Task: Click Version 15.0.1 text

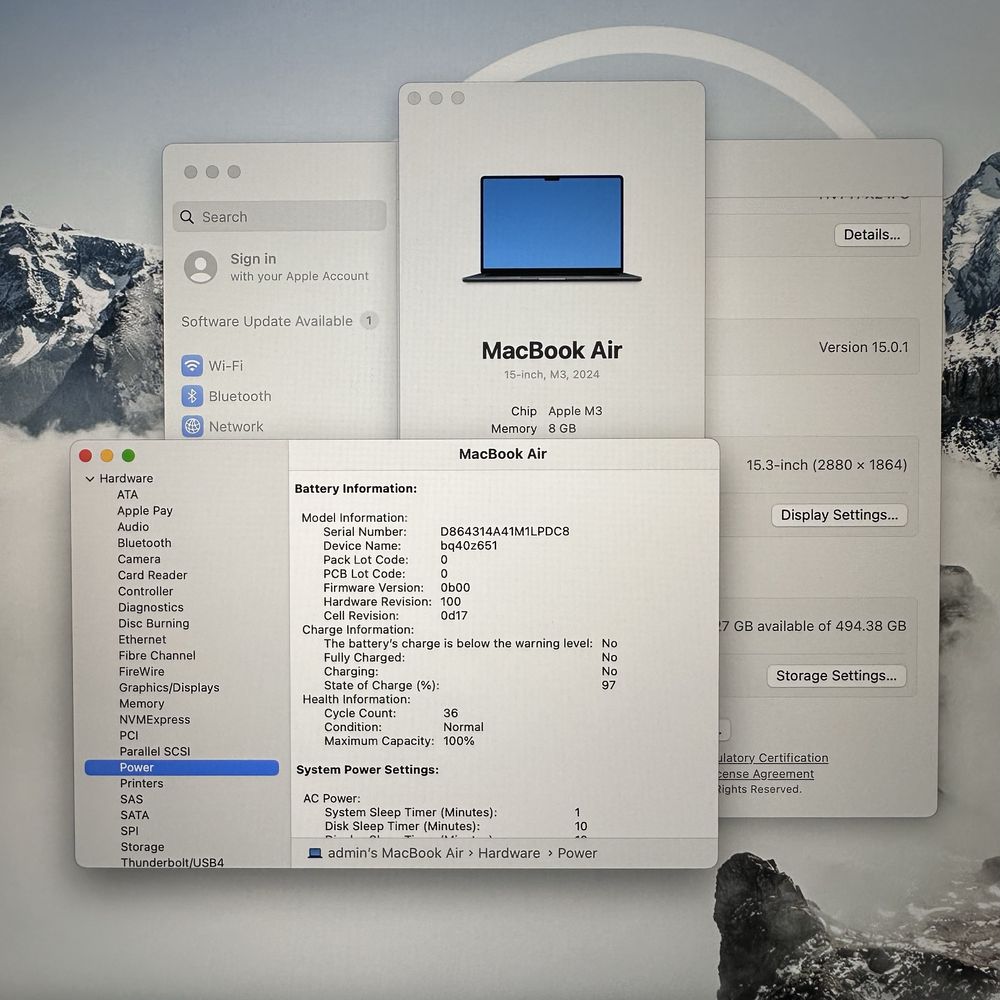Action: point(864,347)
